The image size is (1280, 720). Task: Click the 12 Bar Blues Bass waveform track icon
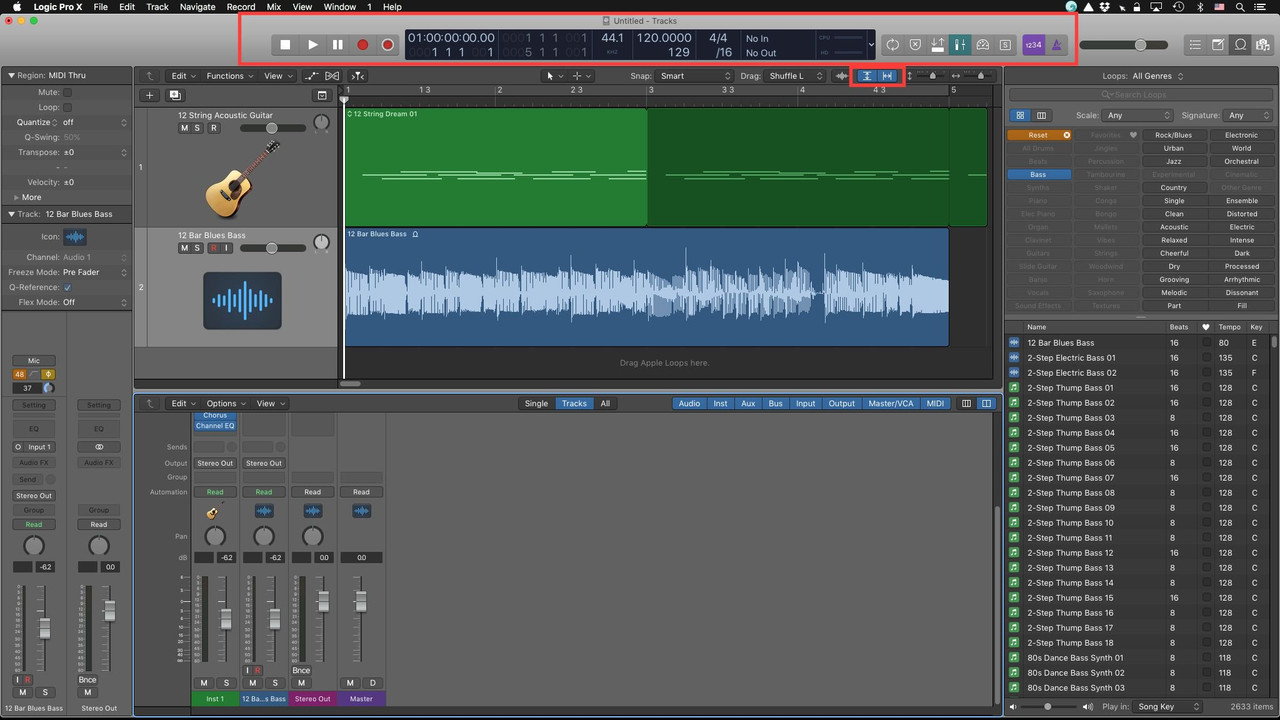coord(243,300)
